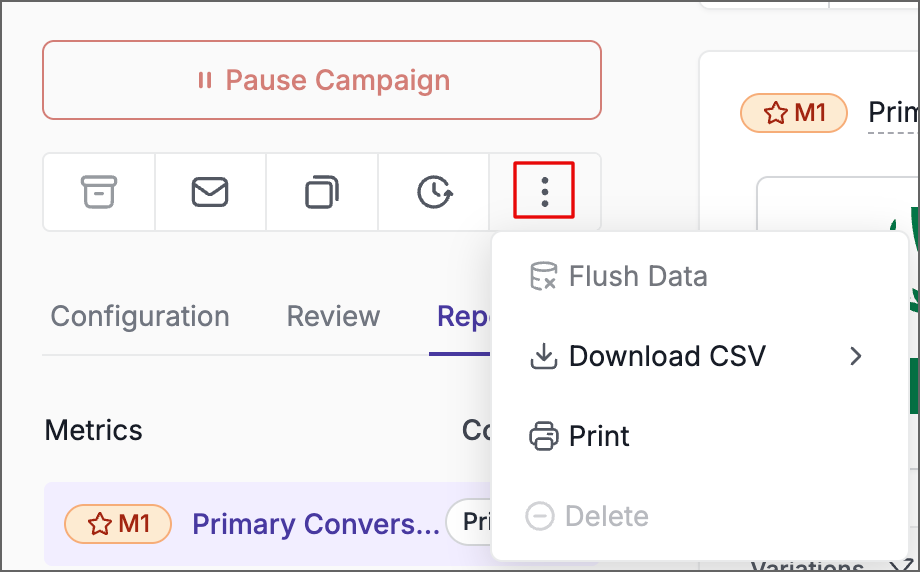Click the archive box icon
The height and width of the screenshot is (572, 920).
[x=99, y=192]
